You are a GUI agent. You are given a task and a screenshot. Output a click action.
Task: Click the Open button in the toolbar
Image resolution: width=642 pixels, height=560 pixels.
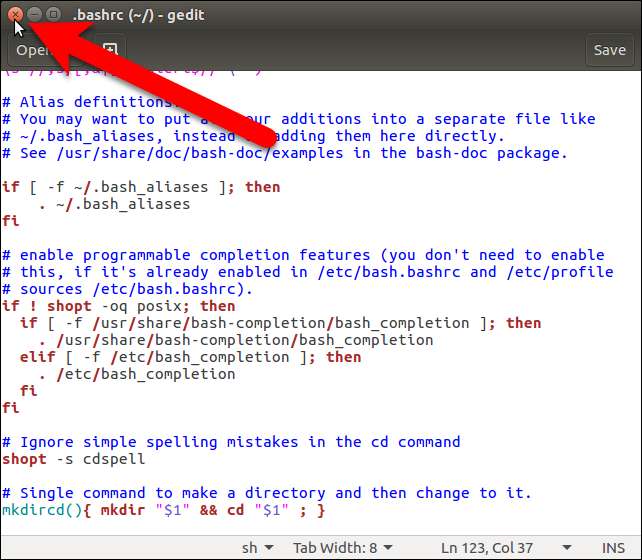[32, 50]
